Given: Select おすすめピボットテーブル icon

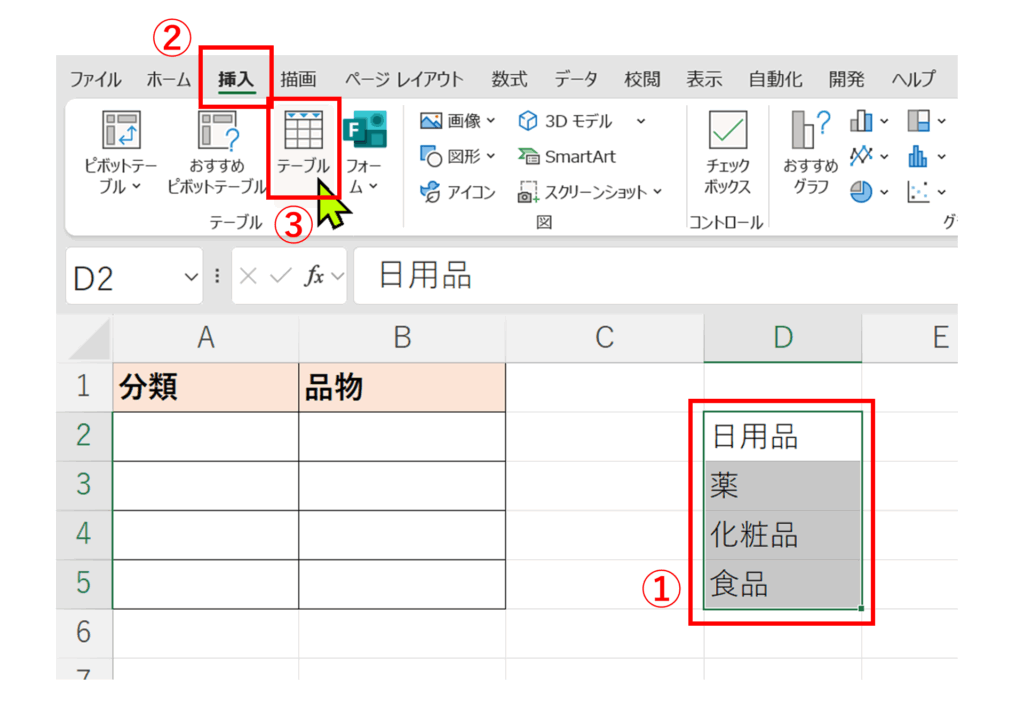Looking at the screenshot, I should (217, 147).
